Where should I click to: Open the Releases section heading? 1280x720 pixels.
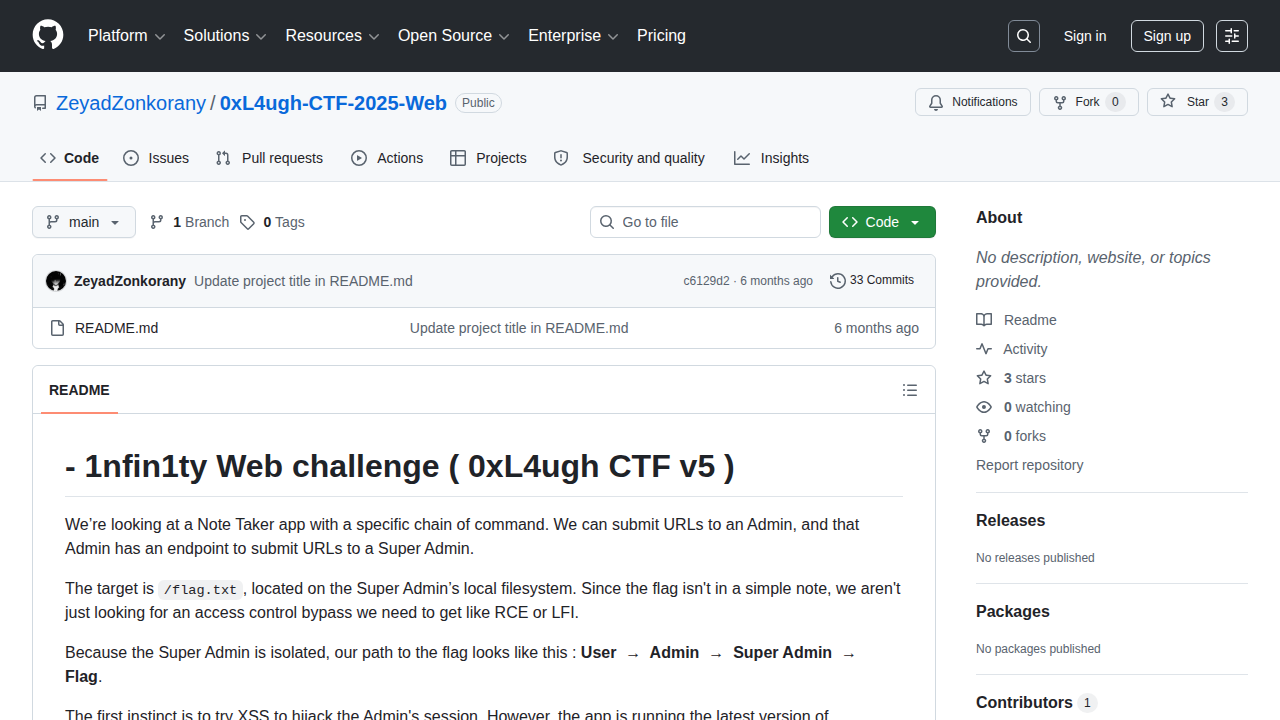click(1010, 521)
